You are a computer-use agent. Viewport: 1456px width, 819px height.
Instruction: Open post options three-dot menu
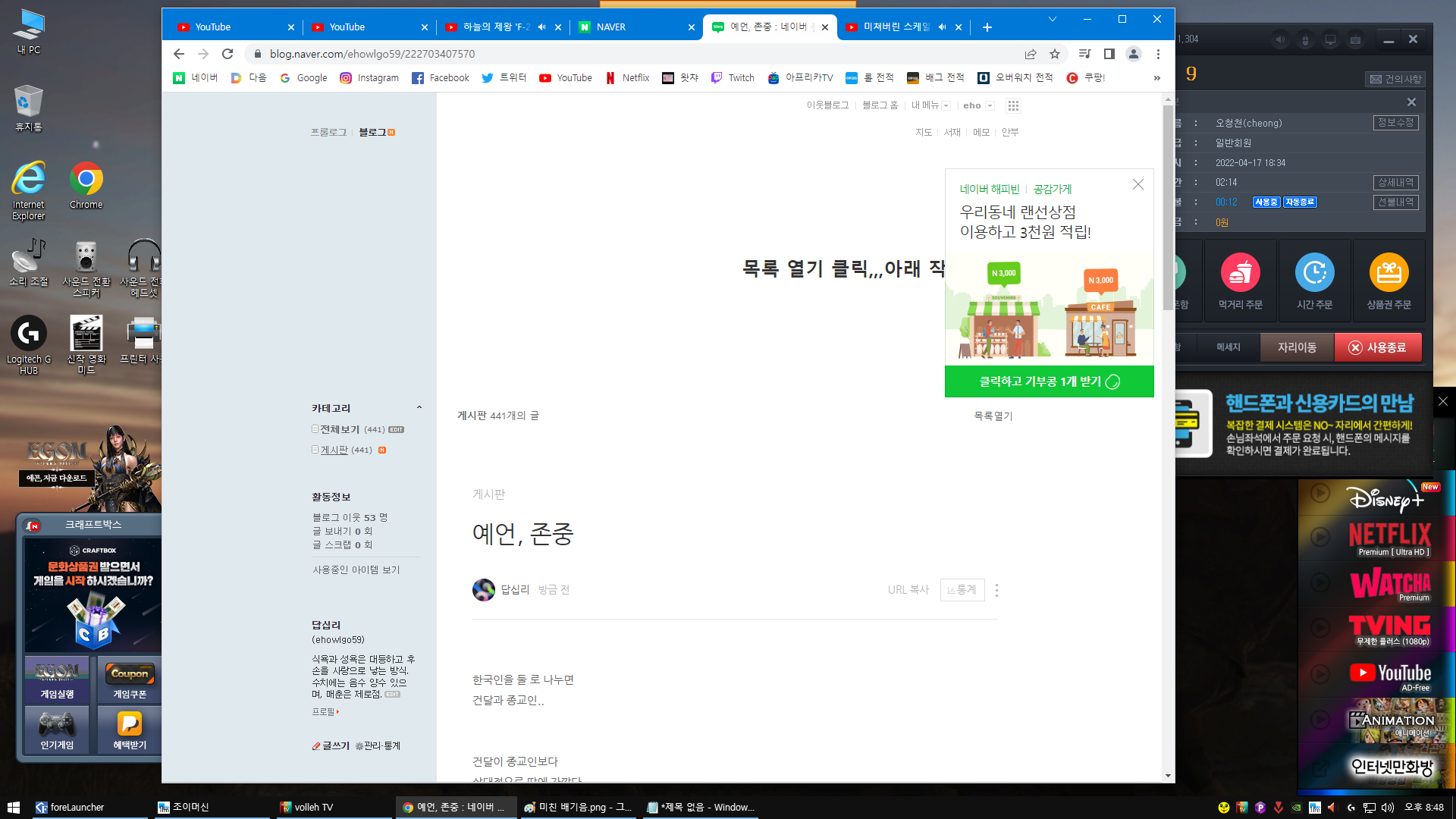[x=996, y=590]
